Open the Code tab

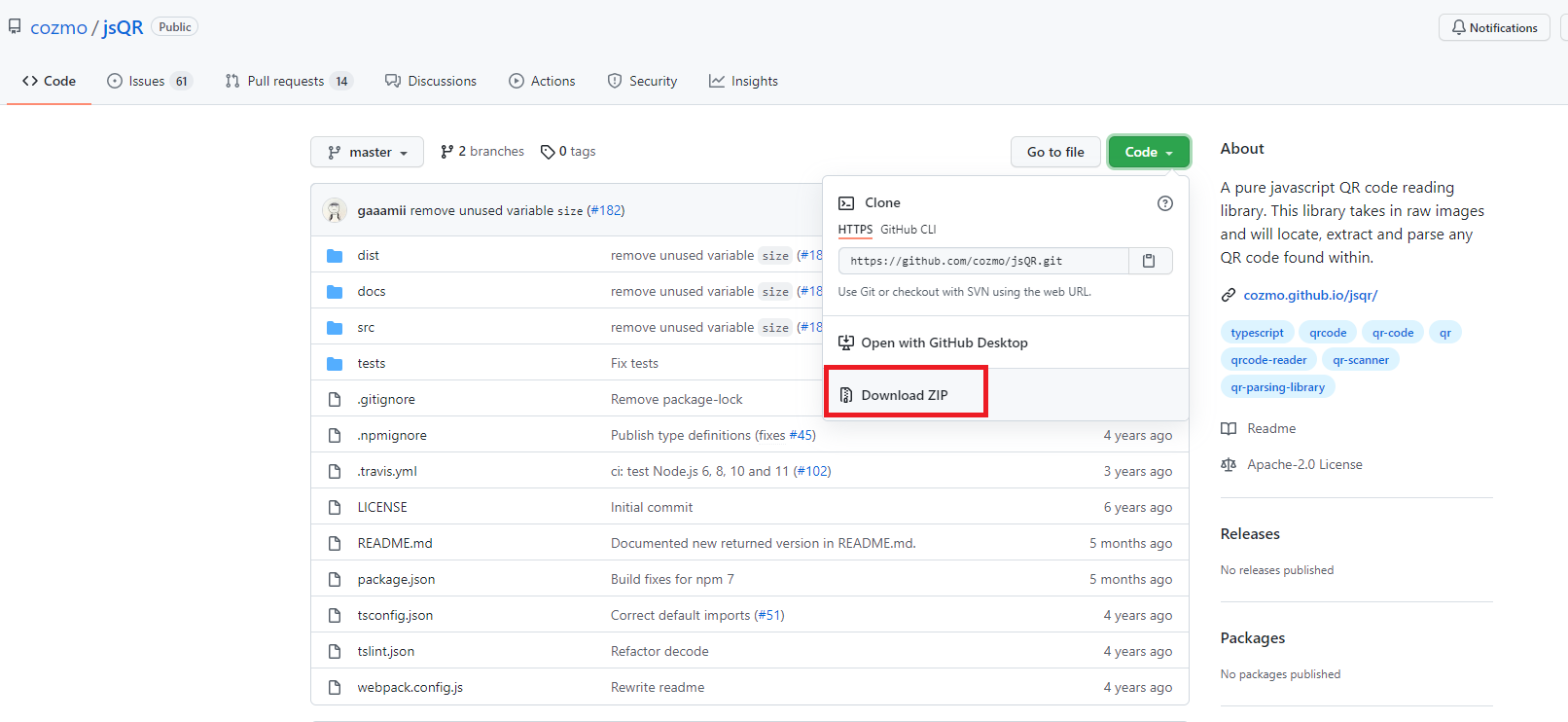pyautogui.click(x=49, y=82)
